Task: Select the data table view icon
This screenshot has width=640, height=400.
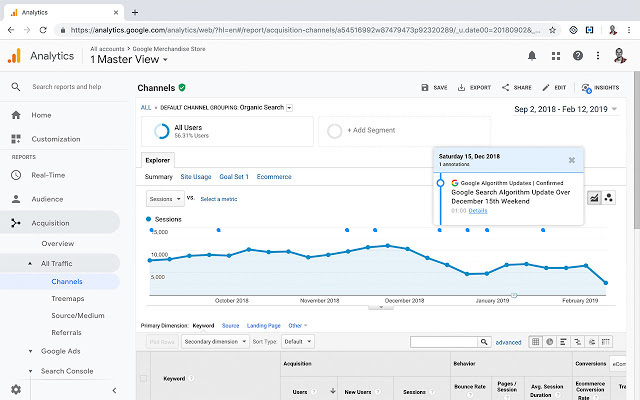Action: coord(536,342)
